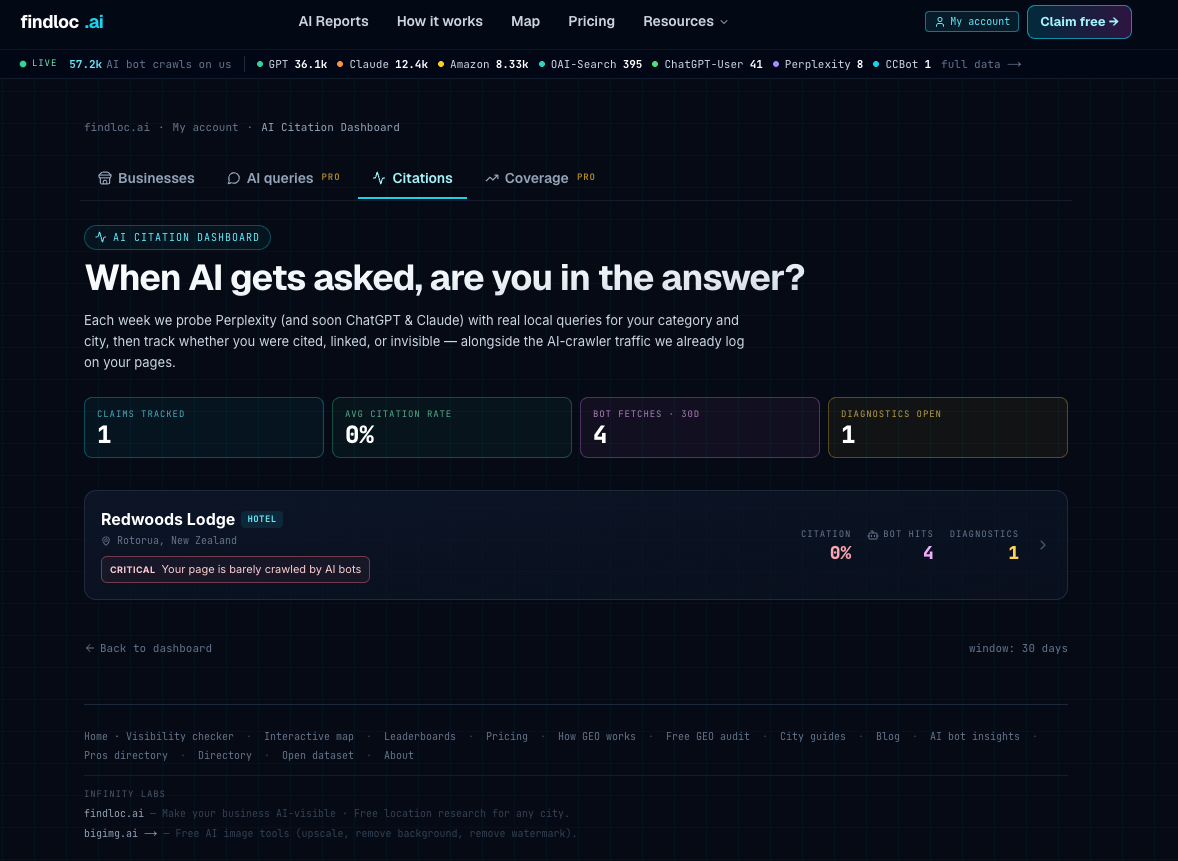Click the ChatGPT-User 41 ticker entry
This screenshot has height=861, width=1178.
tap(707, 65)
